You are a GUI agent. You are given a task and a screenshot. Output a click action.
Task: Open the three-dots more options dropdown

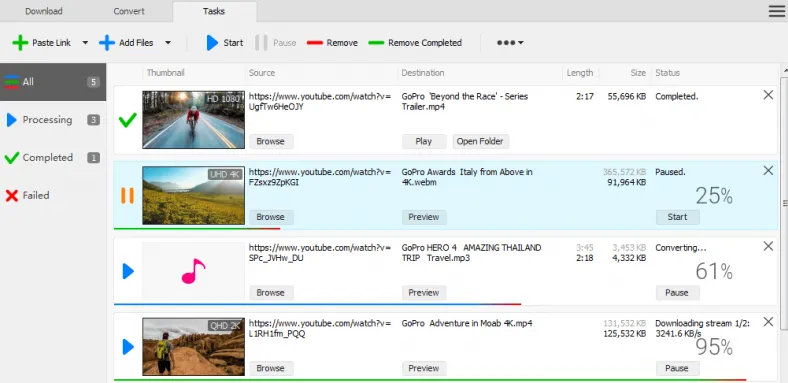[510, 43]
